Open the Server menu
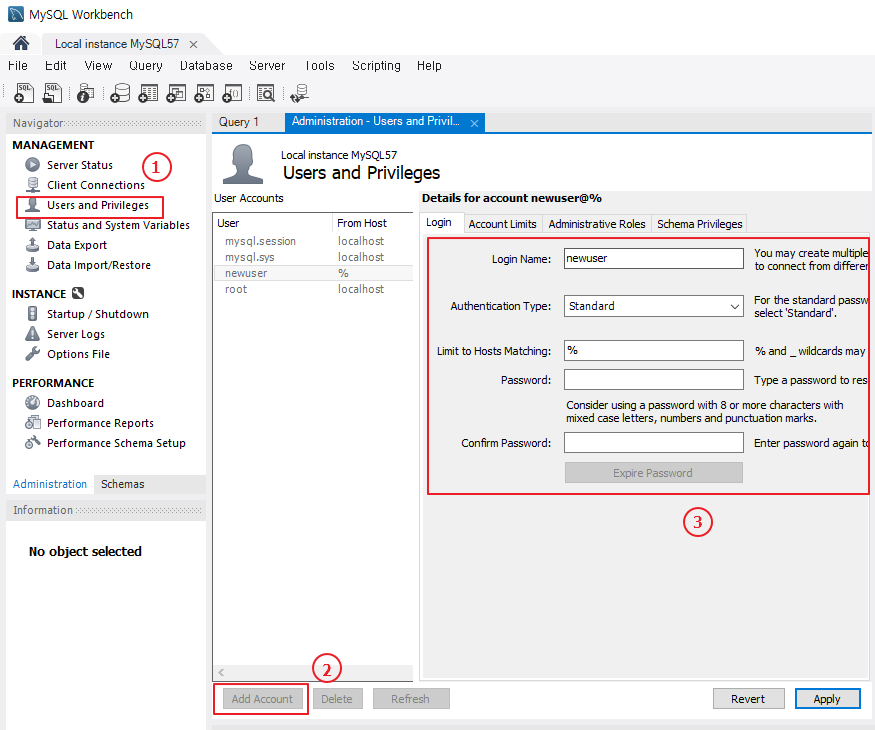The width and height of the screenshot is (875, 730). [267, 66]
